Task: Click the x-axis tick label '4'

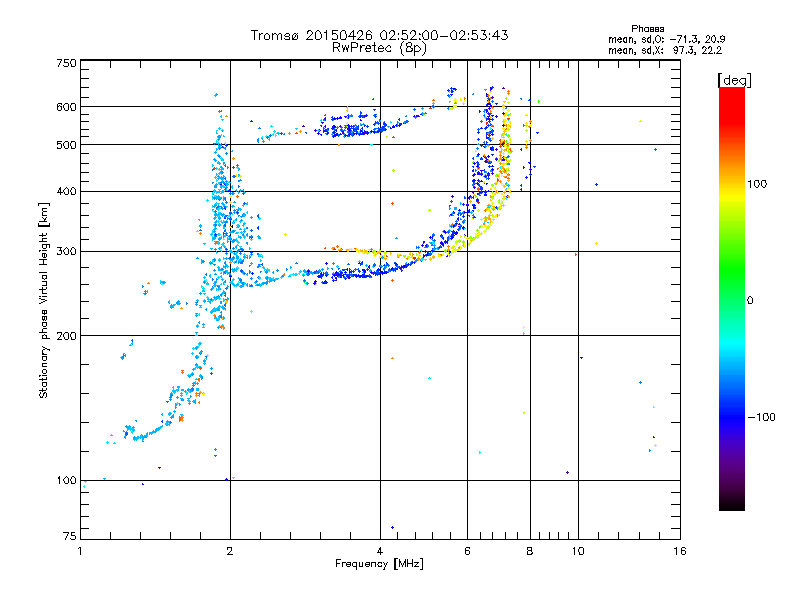Action: pos(380,551)
